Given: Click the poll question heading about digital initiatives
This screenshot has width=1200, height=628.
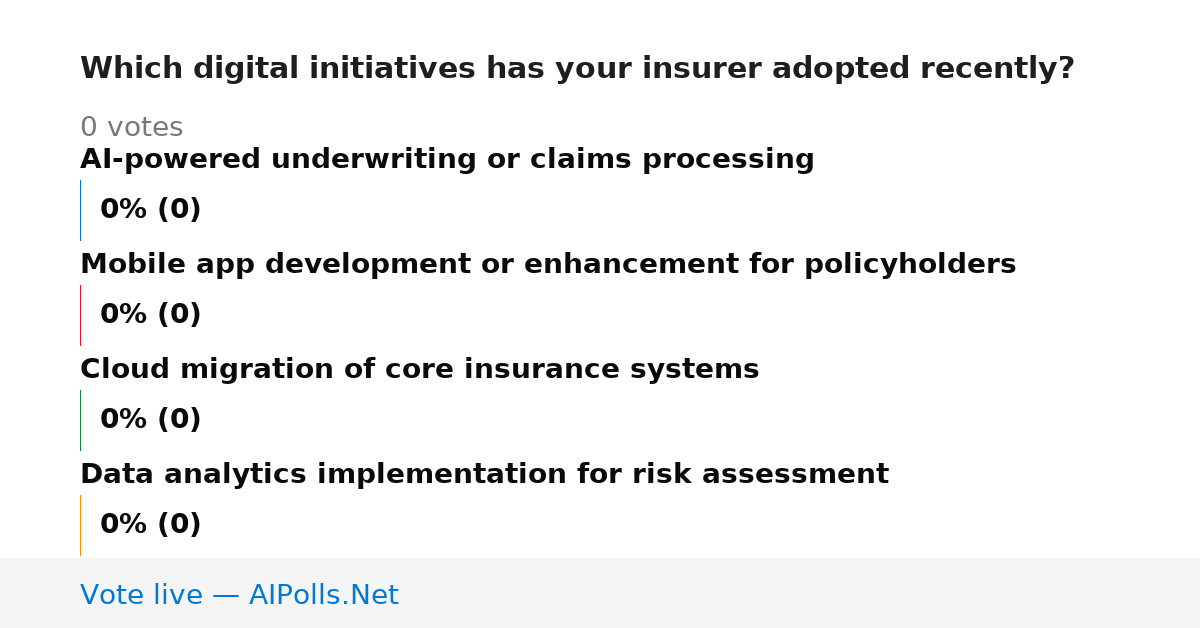Looking at the screenshot, I should coord(577,69).
